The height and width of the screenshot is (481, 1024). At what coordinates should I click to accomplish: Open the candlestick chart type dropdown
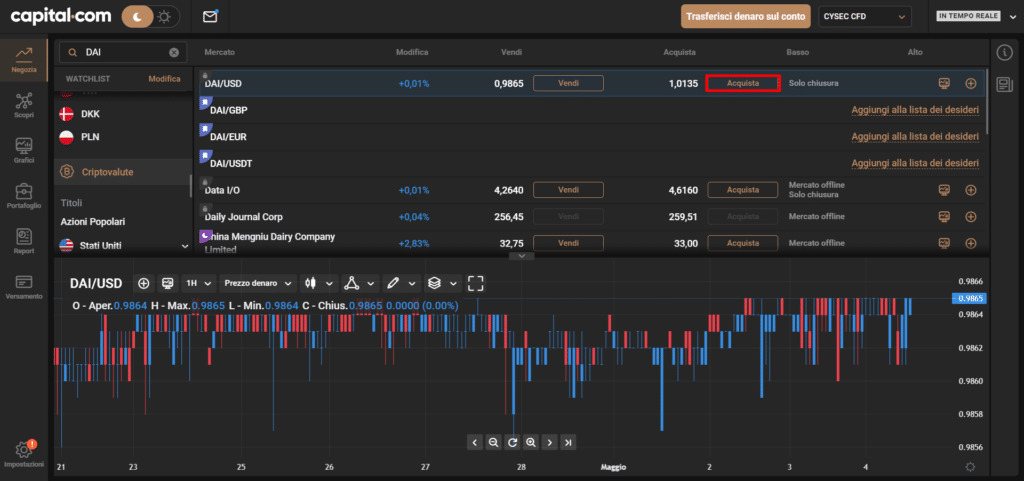click(319, 283)
